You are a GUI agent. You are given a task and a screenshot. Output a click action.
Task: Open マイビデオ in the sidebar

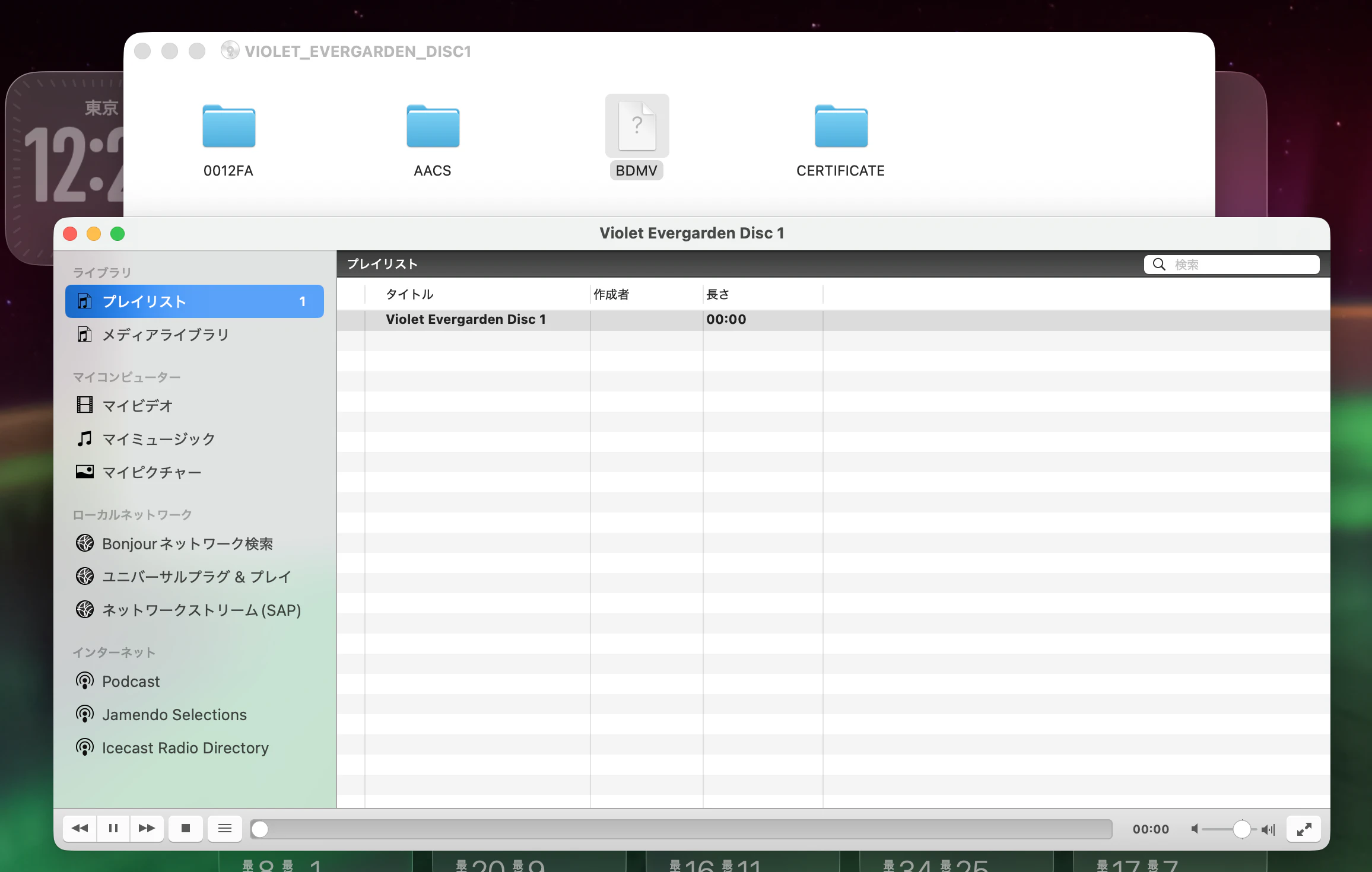point(195,406)
